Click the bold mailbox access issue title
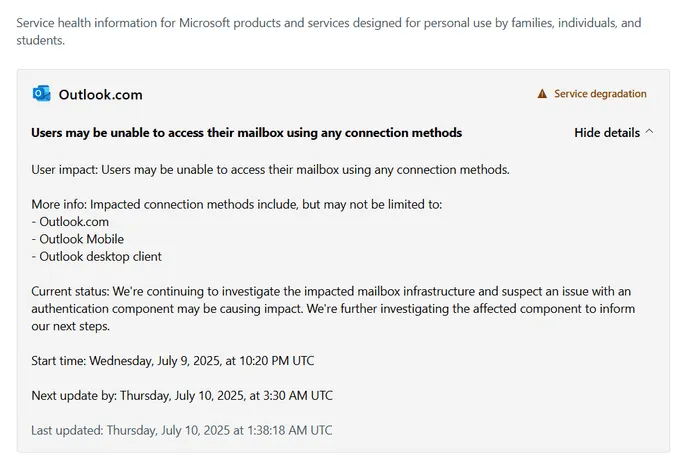Viewport: 680px width, 461px height. (x=246, y=133)
